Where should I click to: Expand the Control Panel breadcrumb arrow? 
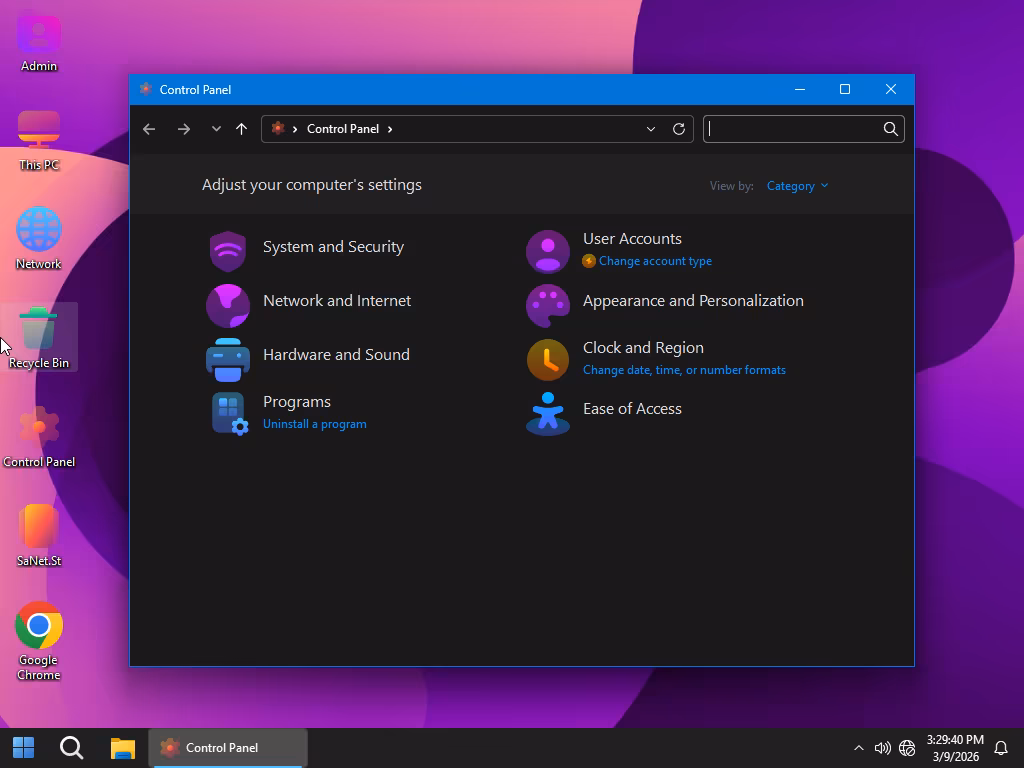(390, 129)
